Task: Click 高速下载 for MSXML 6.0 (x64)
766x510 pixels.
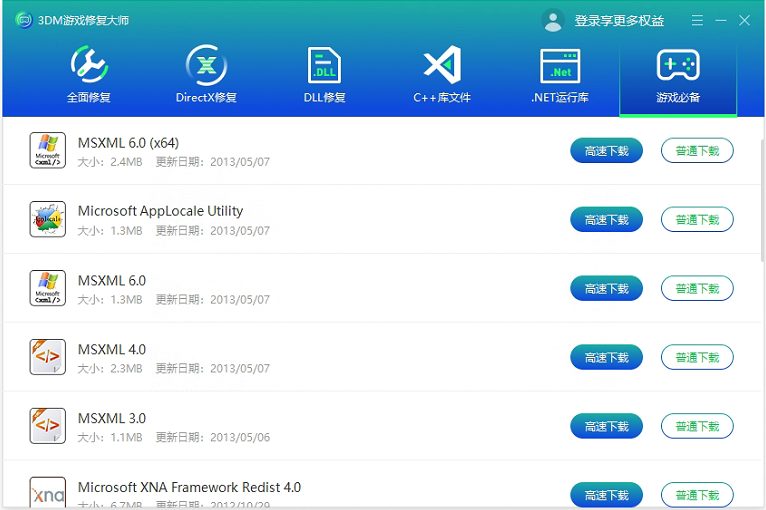Action: coord(606,150)
